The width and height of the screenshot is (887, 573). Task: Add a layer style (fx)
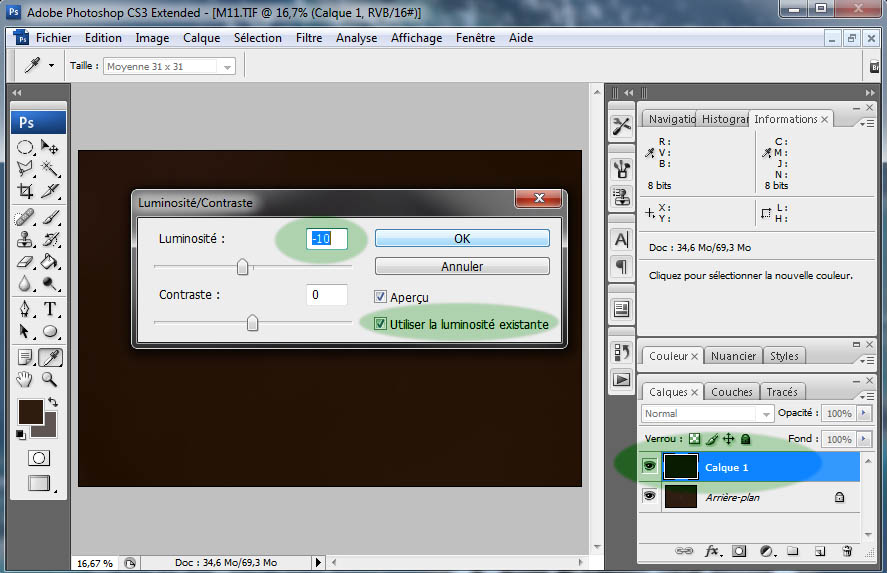(712, 551)
